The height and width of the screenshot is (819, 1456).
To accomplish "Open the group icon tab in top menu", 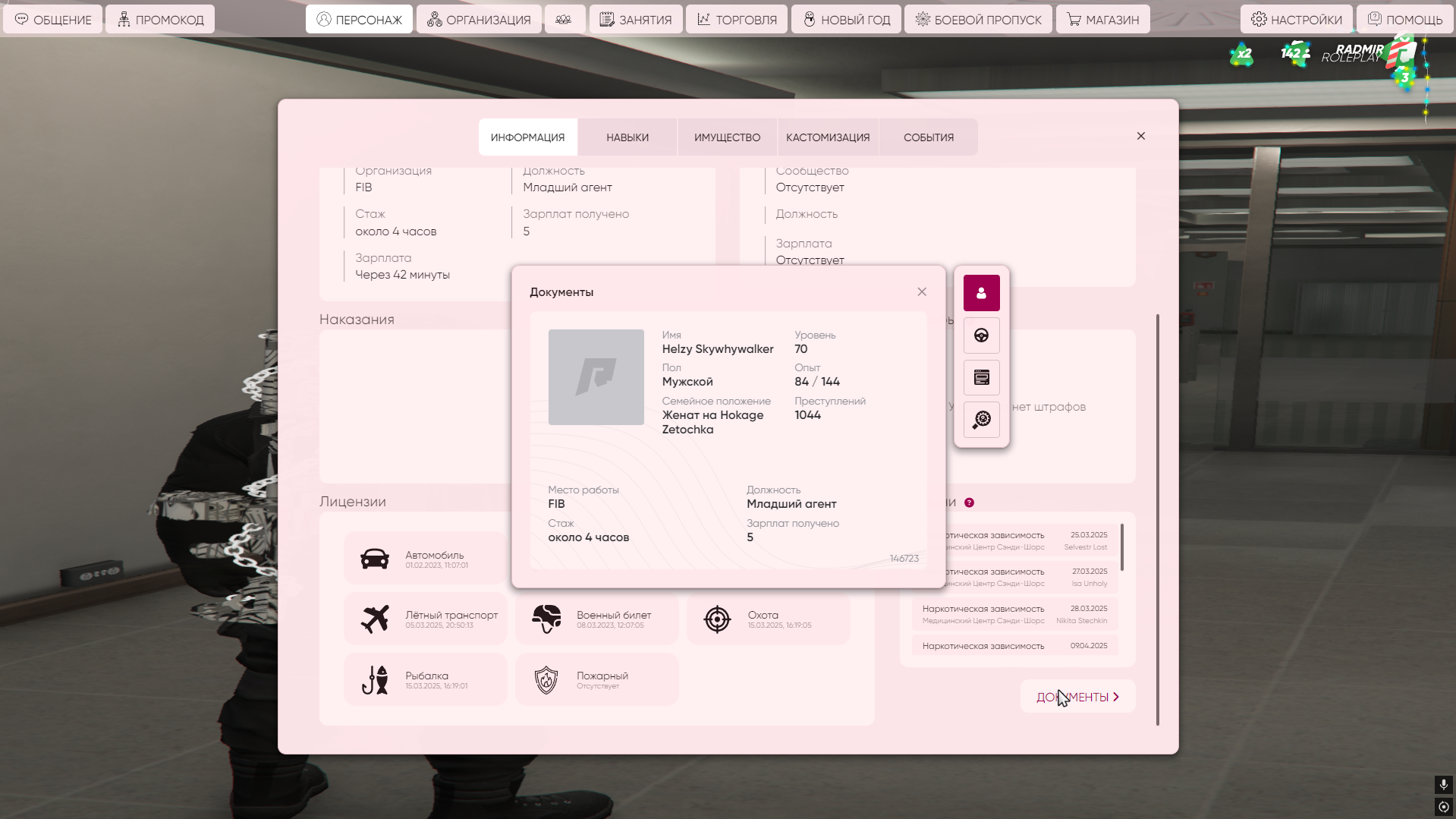I will coord(564,20).
